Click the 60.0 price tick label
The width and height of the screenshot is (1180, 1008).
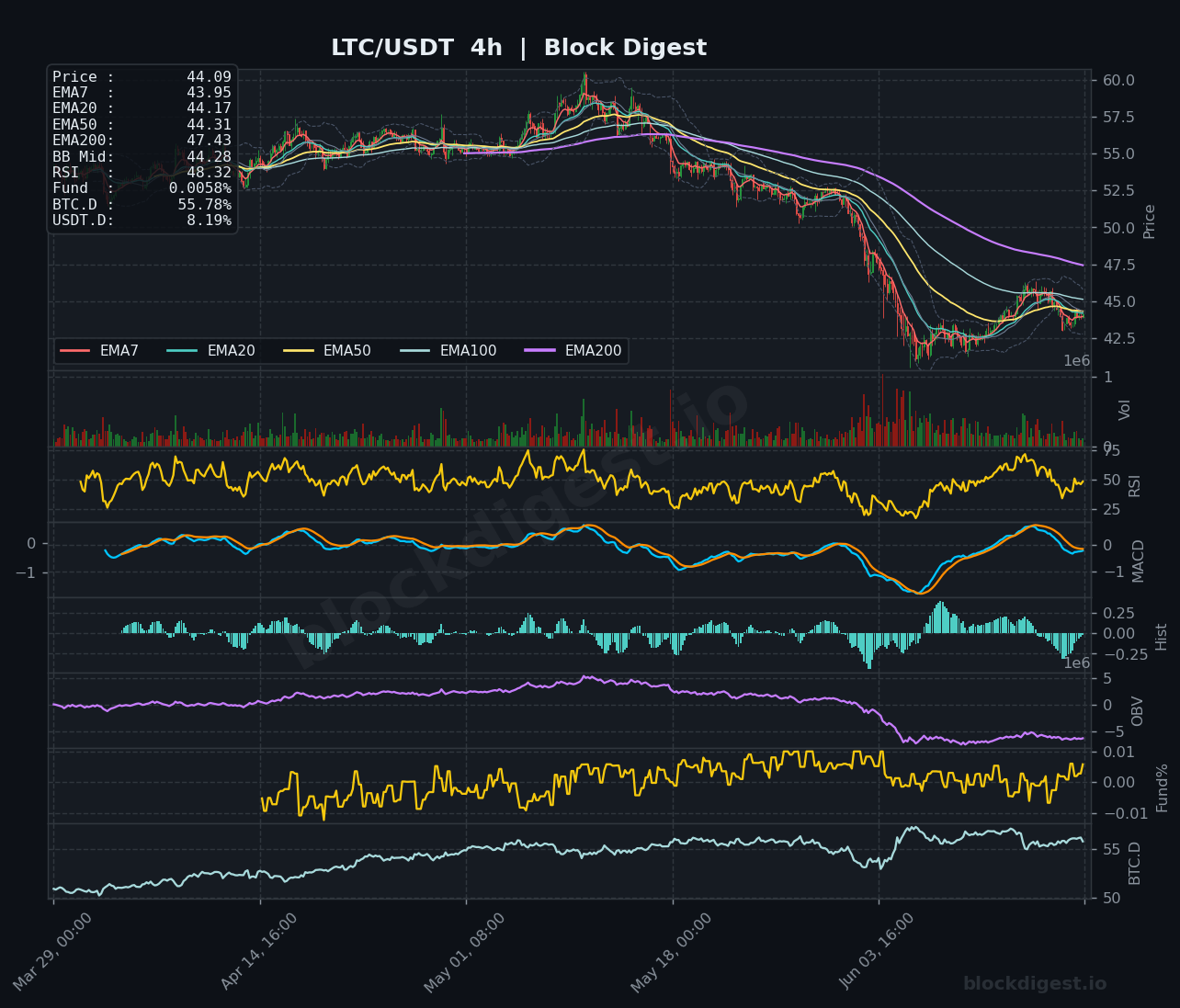(x=1118, y=81)
